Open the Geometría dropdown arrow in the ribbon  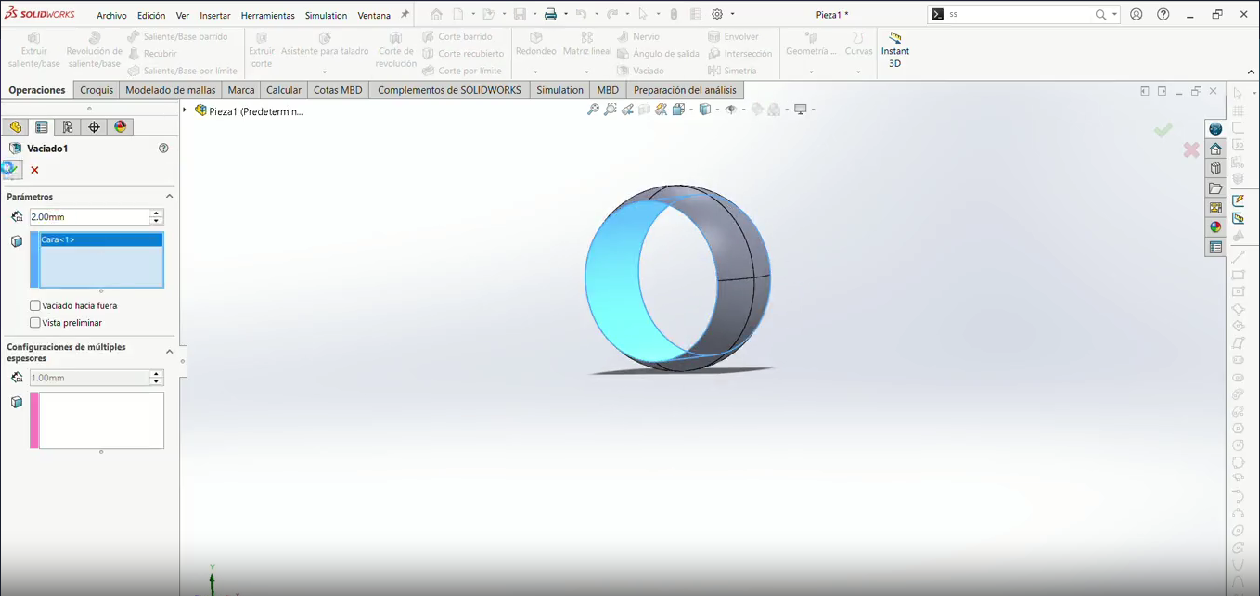[811, 72]
